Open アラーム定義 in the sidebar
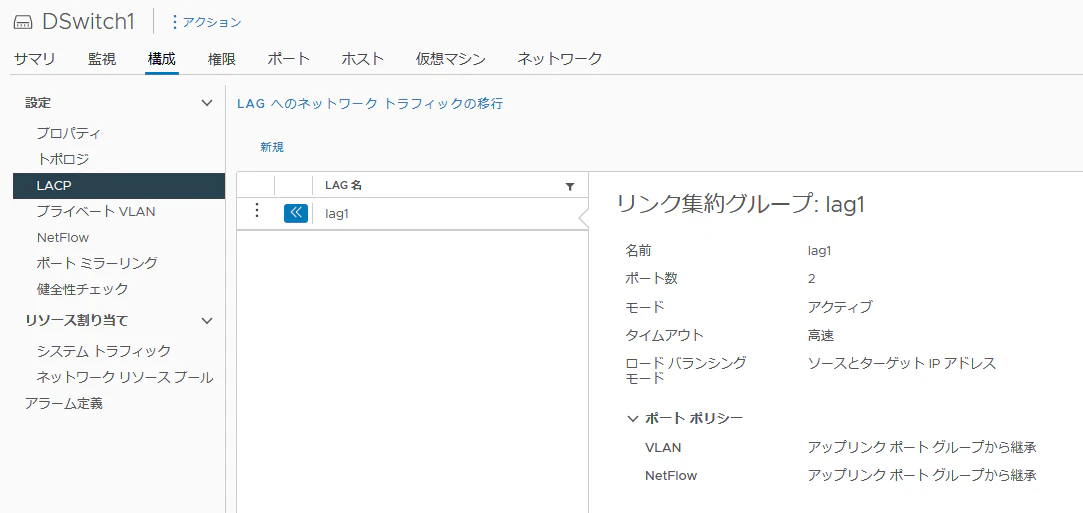Screen dimensions: 1083x513 (x=64, y=404)
